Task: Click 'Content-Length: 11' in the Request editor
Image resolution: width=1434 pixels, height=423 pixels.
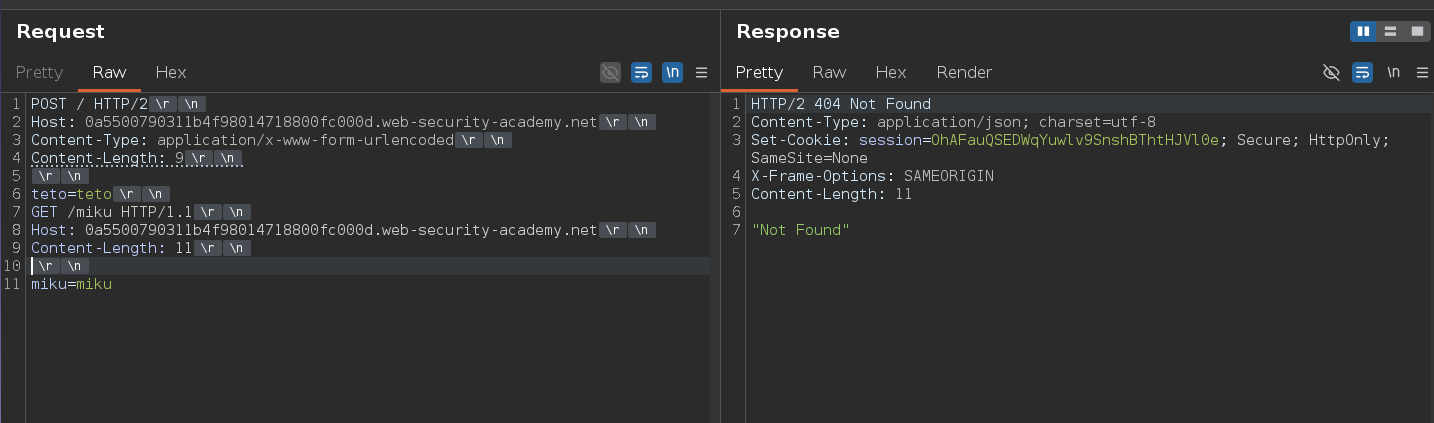Action: (x=111, y=248)
